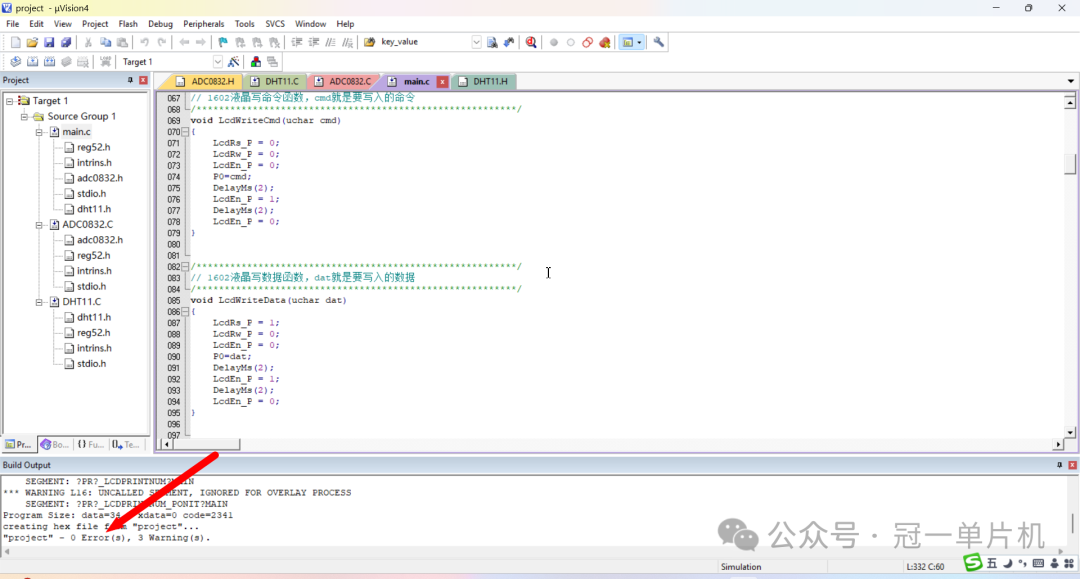This screenshot has width=1080, height=579.
Task: Click the Incremental Find binoculars icon
Action: tap(508, 42)
